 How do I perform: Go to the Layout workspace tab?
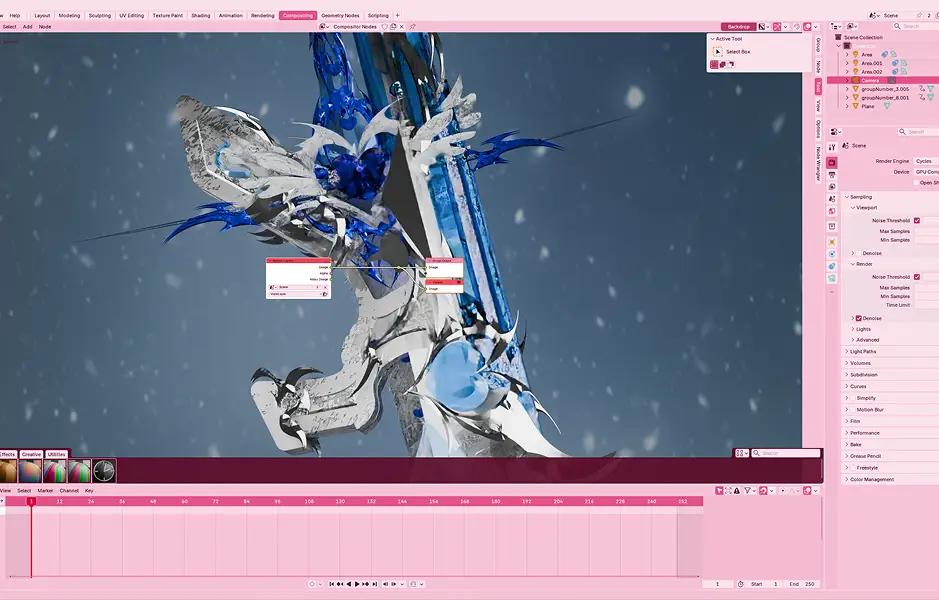[42, 16]
